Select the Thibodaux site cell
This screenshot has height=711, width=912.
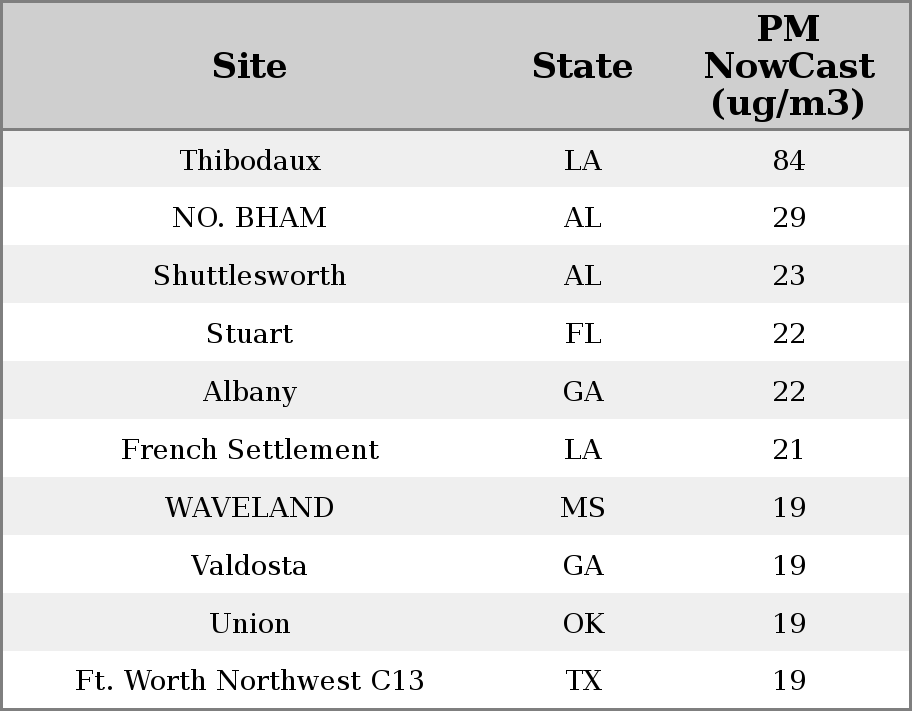(x=249, y=160)
